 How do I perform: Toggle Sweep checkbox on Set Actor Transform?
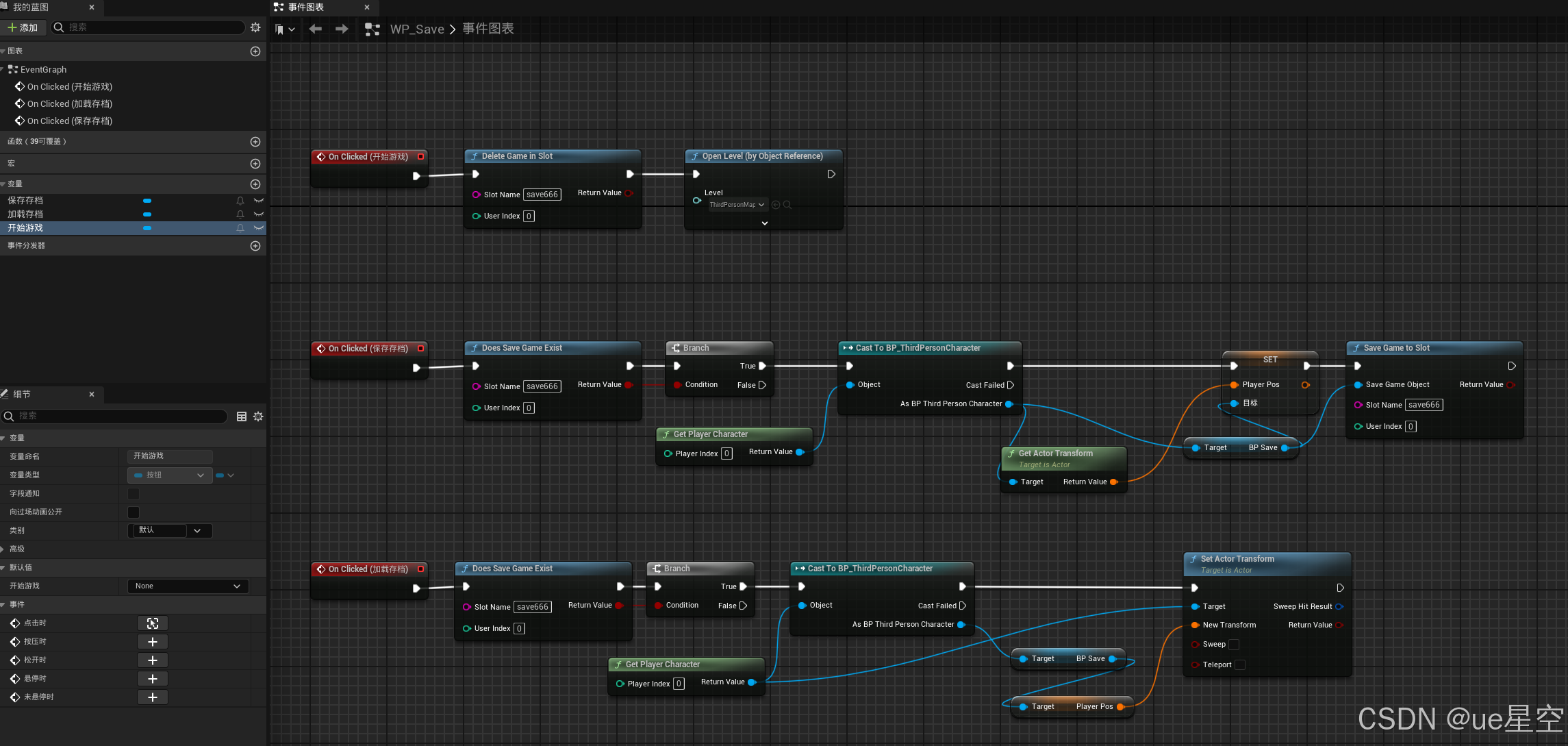(1234, 645)
